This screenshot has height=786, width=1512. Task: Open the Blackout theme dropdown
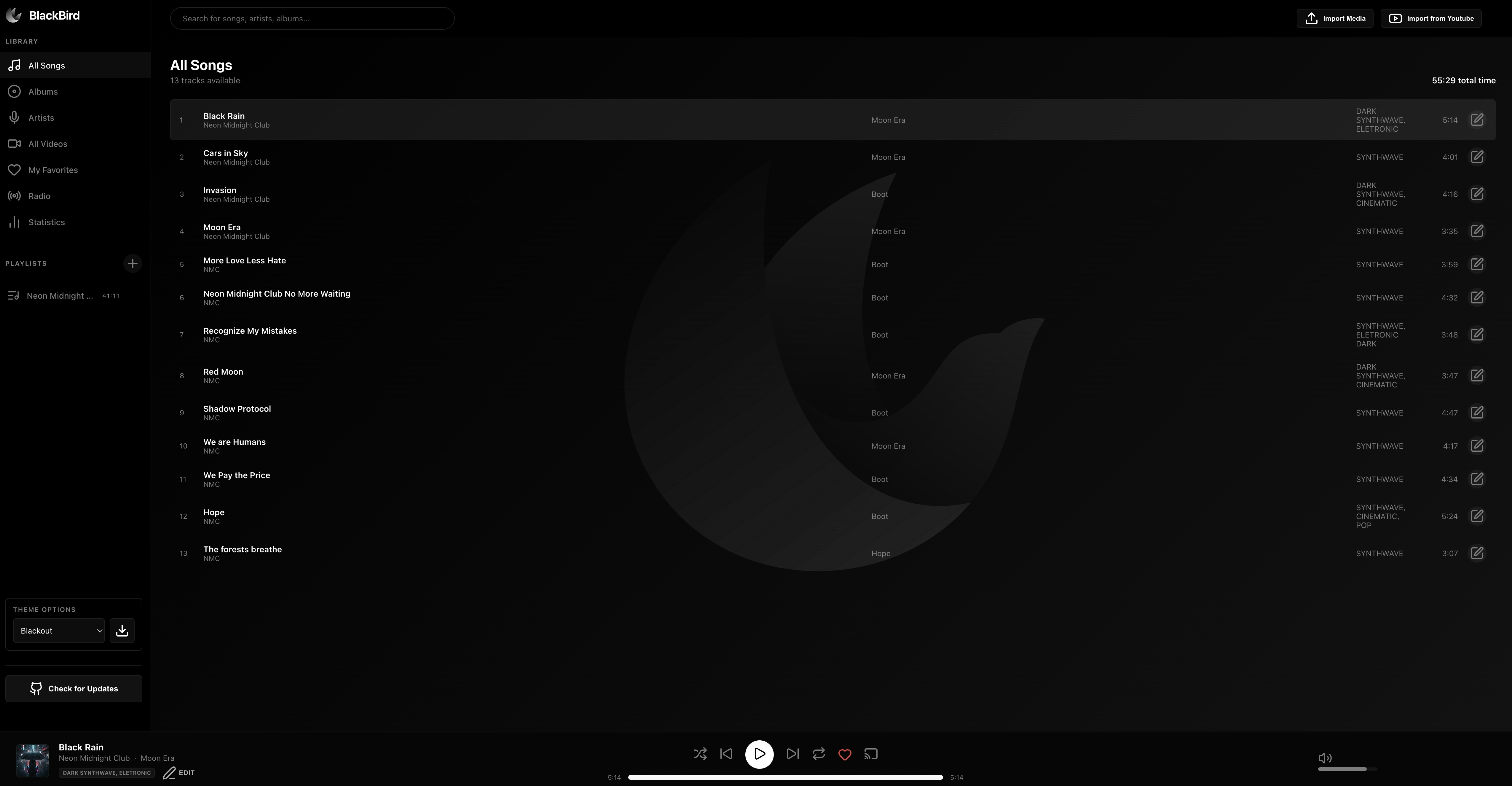pos(59,631)
